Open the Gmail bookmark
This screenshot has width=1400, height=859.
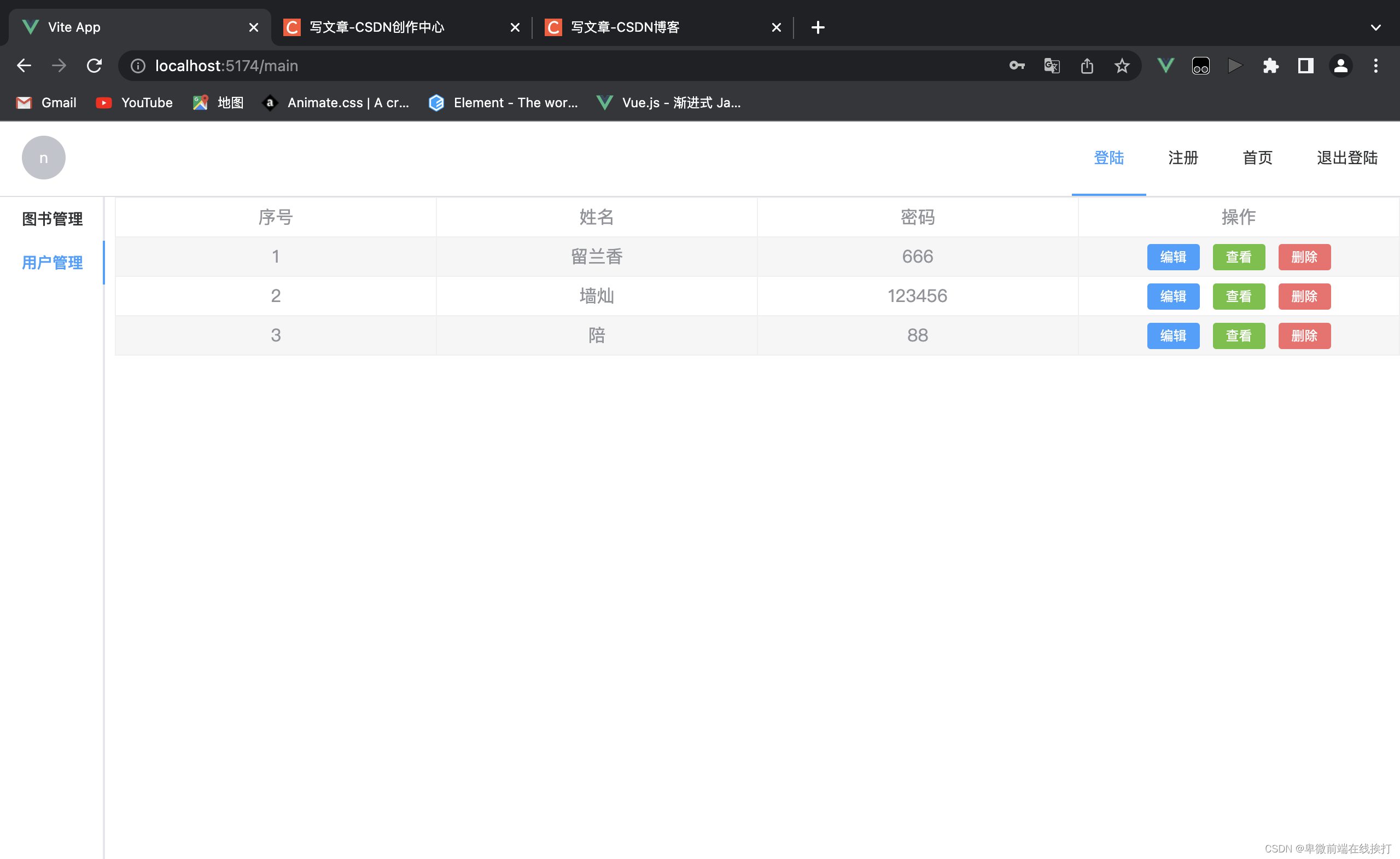click(x=46, y=103)
